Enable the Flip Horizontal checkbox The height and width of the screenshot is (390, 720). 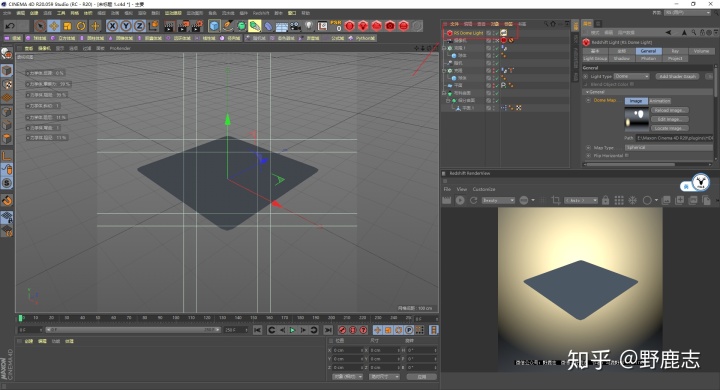(x=627, y=155)
